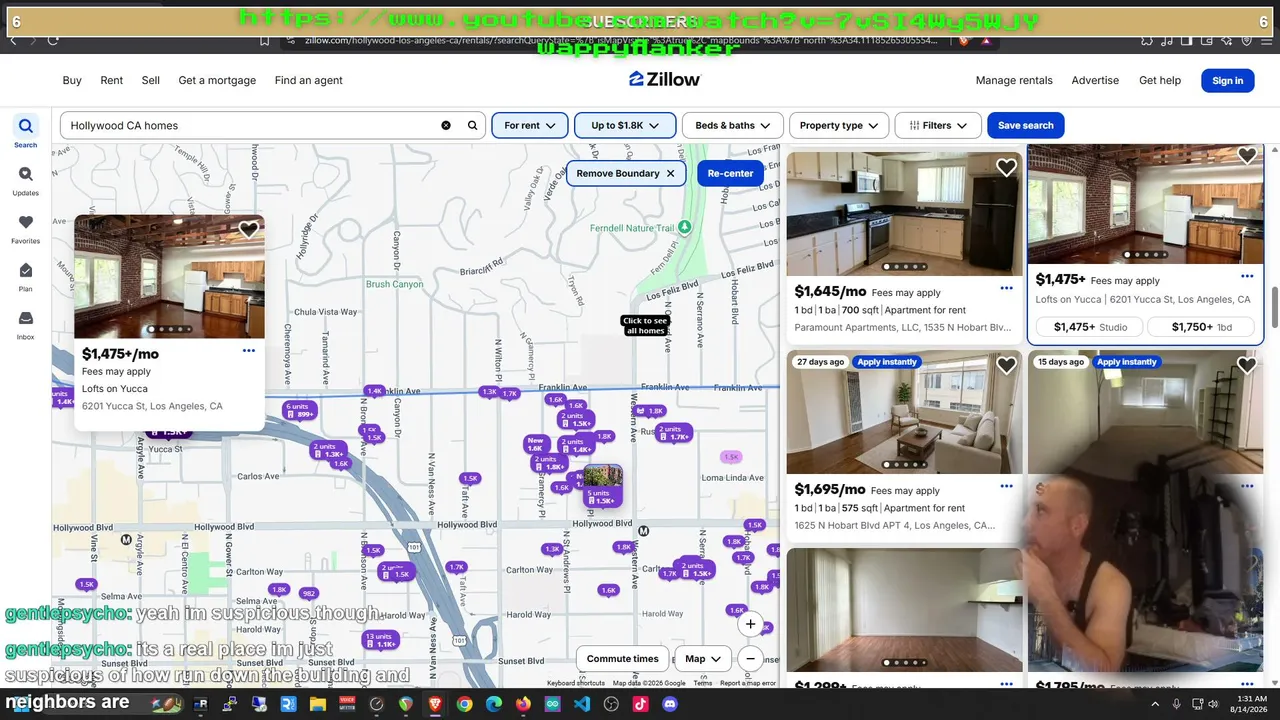Open Brave browser from the taskbar
The height and width of the screenshot is (720, 1280).
(435, 704)
